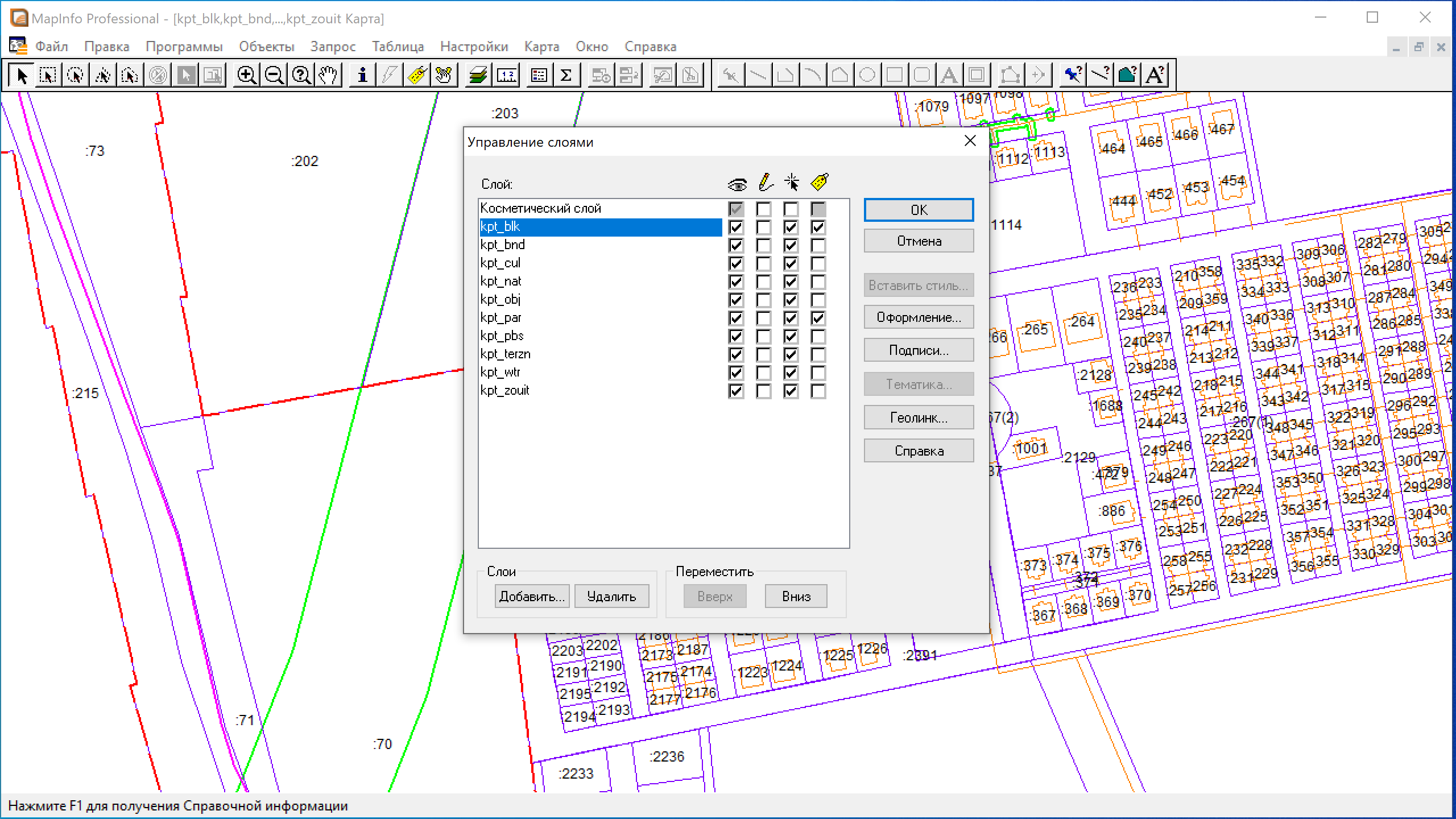The image size is (1456, 819).
Task: Enable editing for kpt_bnd layer
Action: [763, 246]
